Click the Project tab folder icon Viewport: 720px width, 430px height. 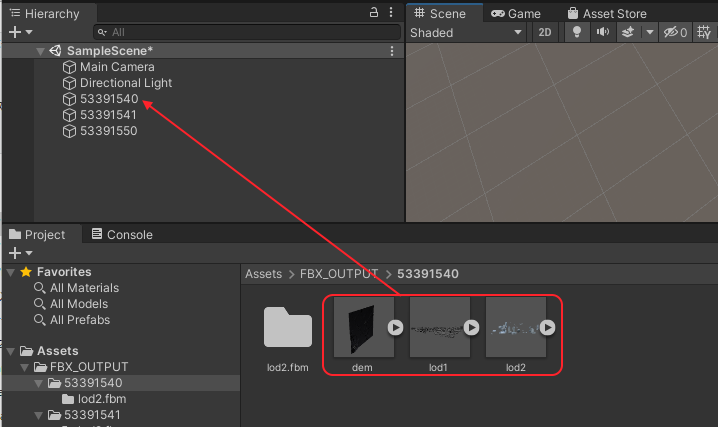[15, 234]
